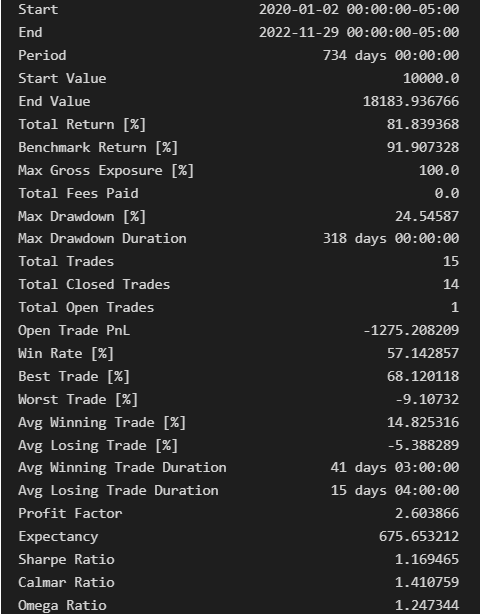Screen dimensions: 480x615
Task: Click Best Trade value 68.120118
Action: coord(423,376)
